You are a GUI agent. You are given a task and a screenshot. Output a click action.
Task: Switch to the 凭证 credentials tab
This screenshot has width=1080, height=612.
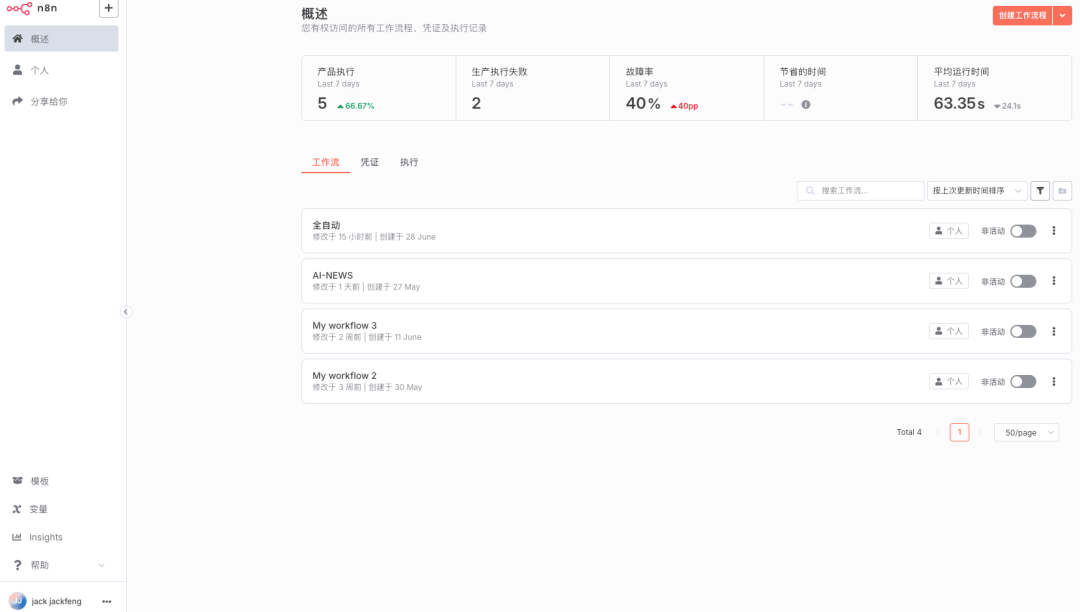(370, 162)
